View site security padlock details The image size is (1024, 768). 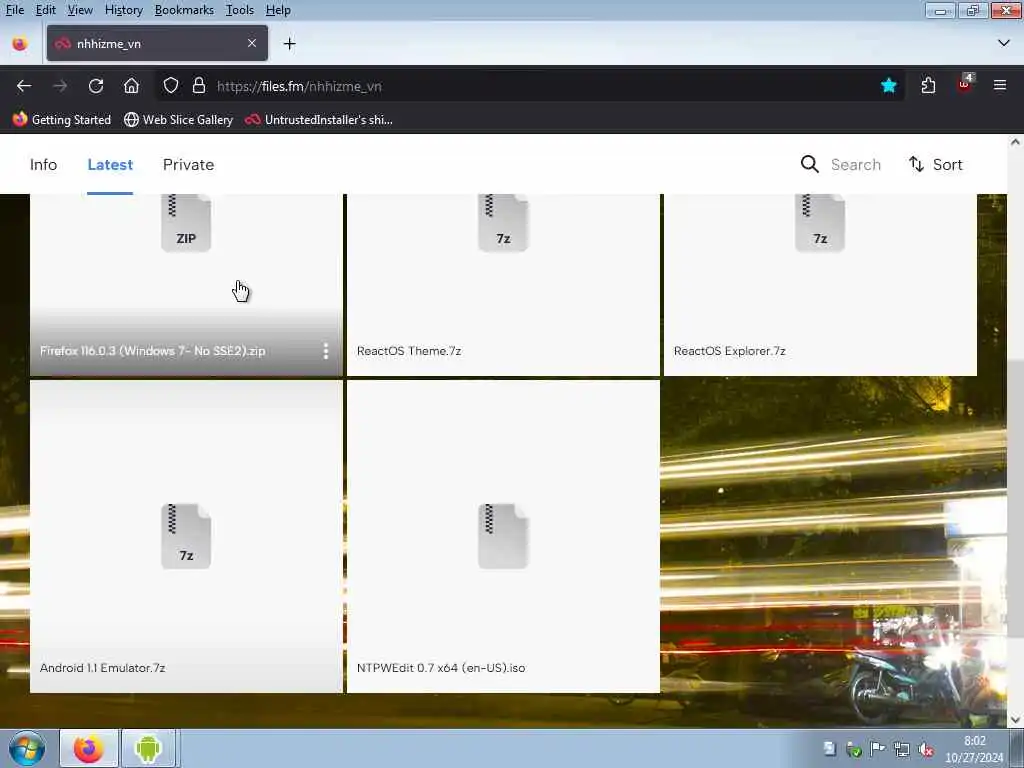[199, 86]
